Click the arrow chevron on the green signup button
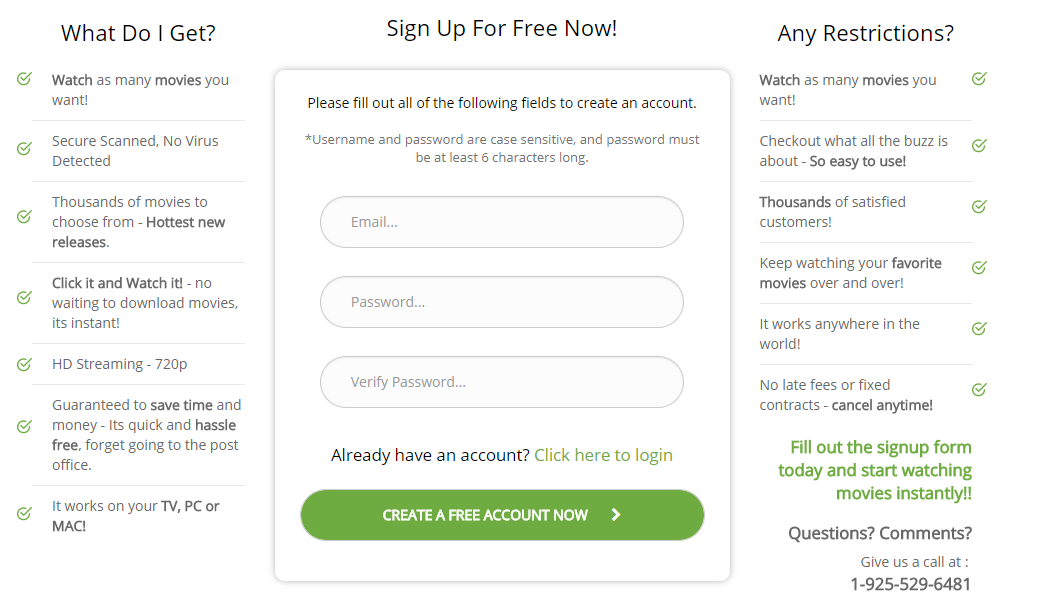 click(x=616, y=515)
